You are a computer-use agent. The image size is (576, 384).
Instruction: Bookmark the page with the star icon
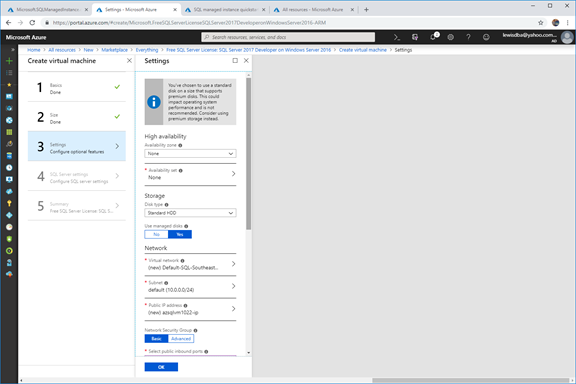coord(540,23)
